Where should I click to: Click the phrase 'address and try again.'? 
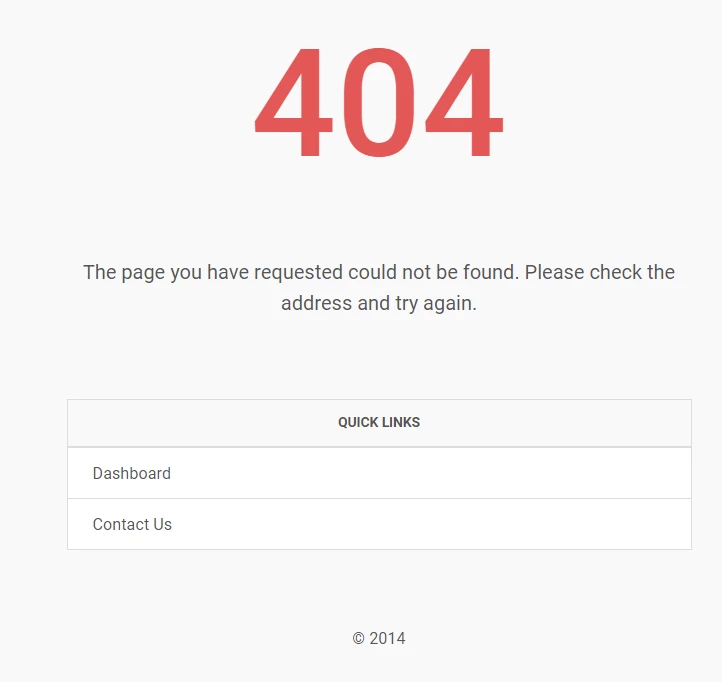(379, 303)
